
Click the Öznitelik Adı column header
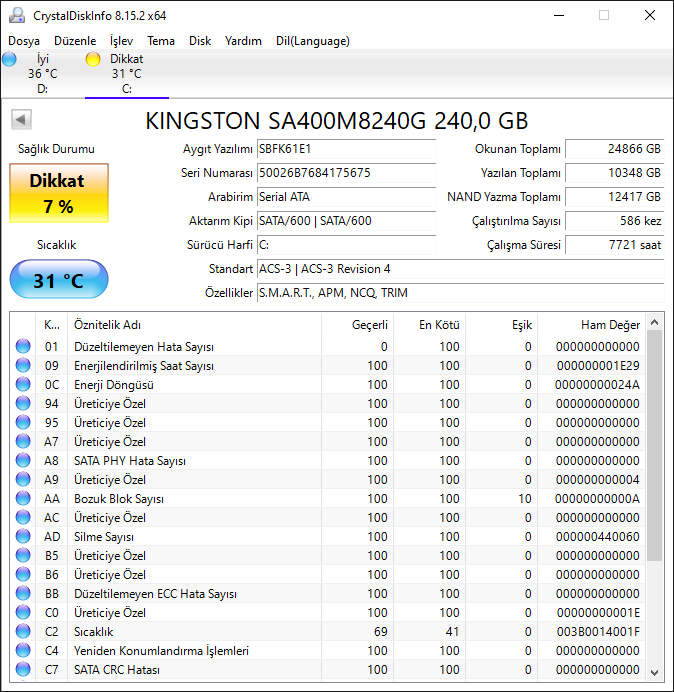click(x=195, y=325)
